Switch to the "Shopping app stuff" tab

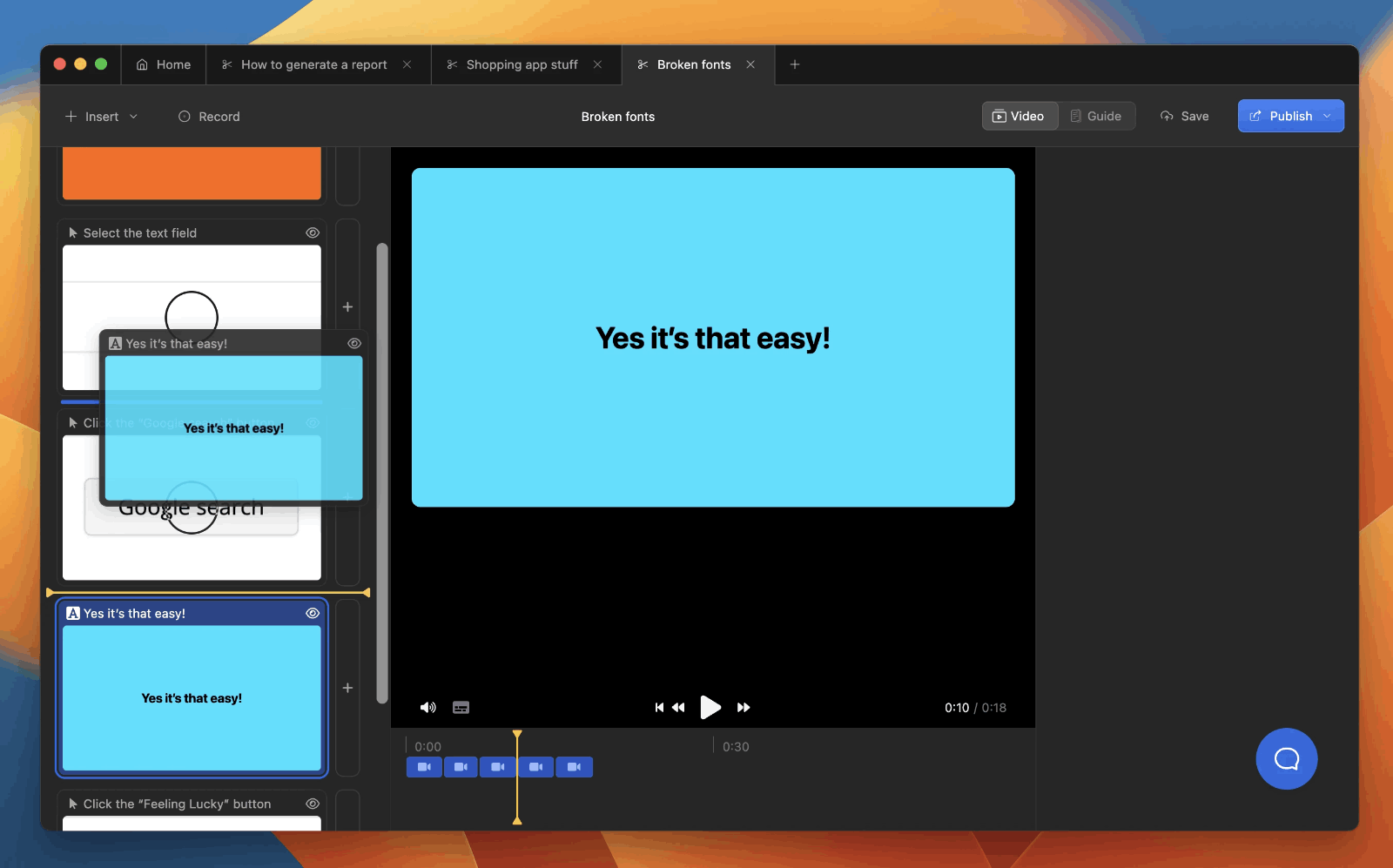click(x=522, y=64)
